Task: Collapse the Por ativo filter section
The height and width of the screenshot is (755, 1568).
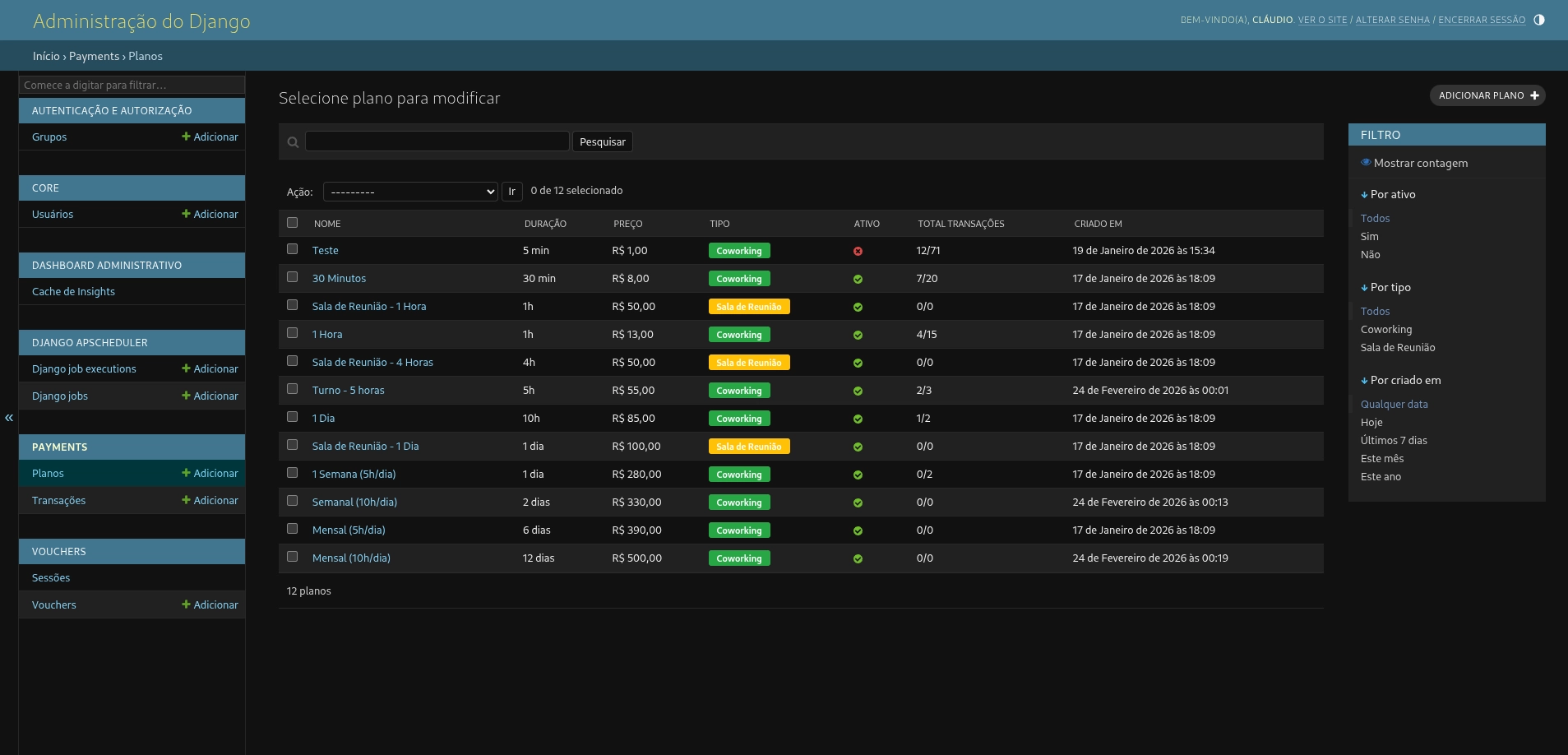Action: [x=1388, y=194]
